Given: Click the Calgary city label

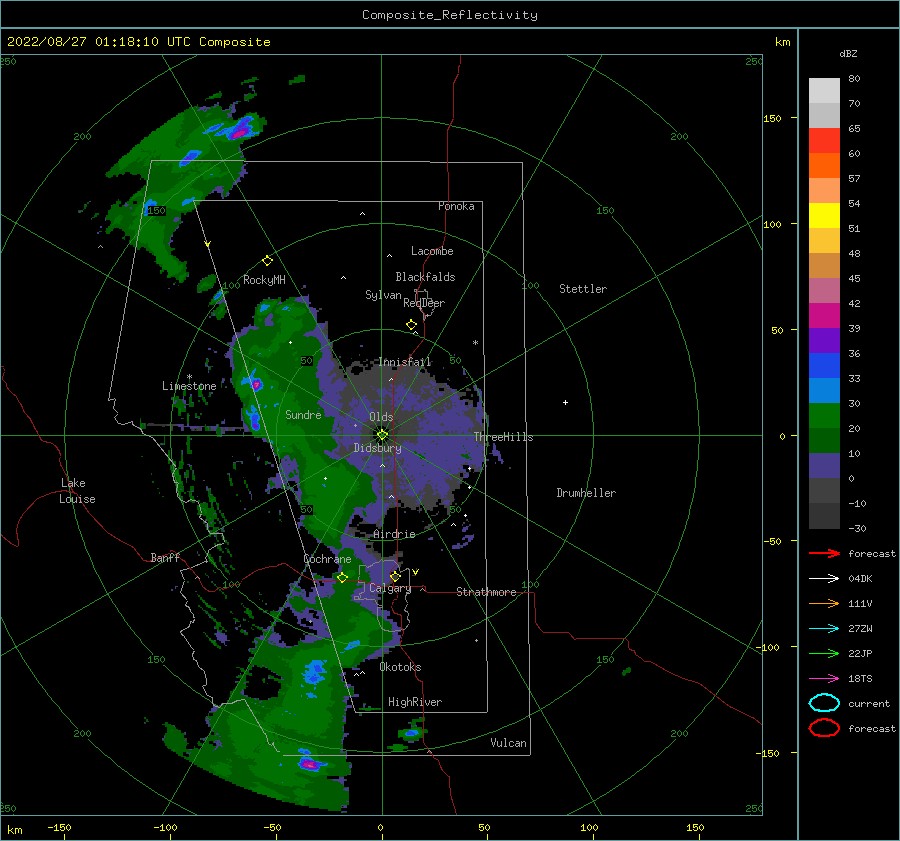Looking at the screenshot, I should tap(390, 588).
